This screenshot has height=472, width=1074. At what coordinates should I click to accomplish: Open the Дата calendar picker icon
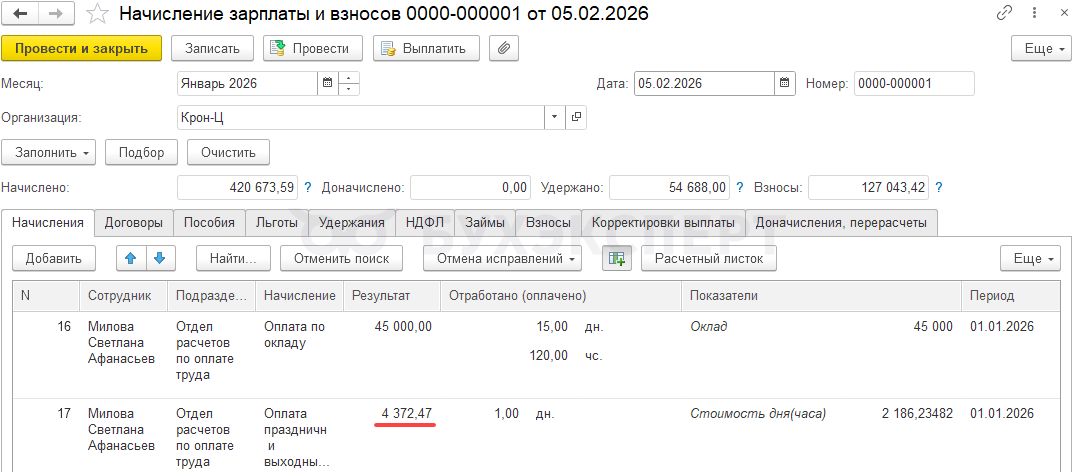[x=785, y=84]
